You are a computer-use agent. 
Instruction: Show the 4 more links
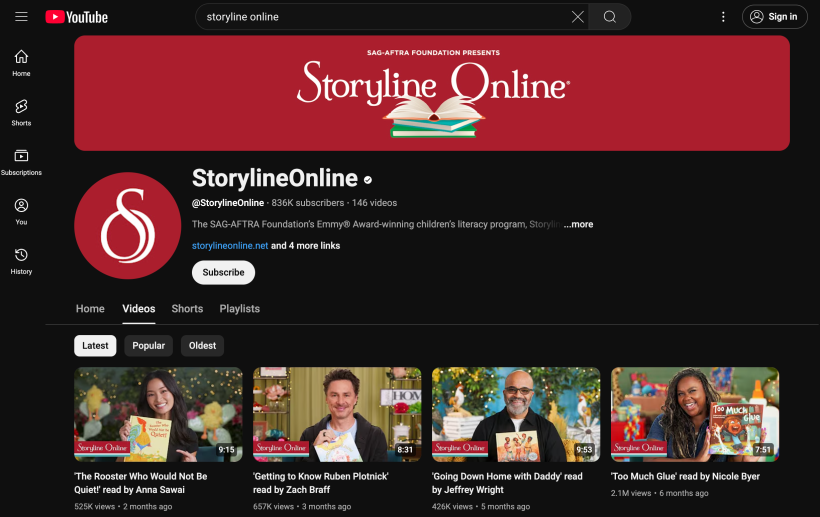coord(305,246)
